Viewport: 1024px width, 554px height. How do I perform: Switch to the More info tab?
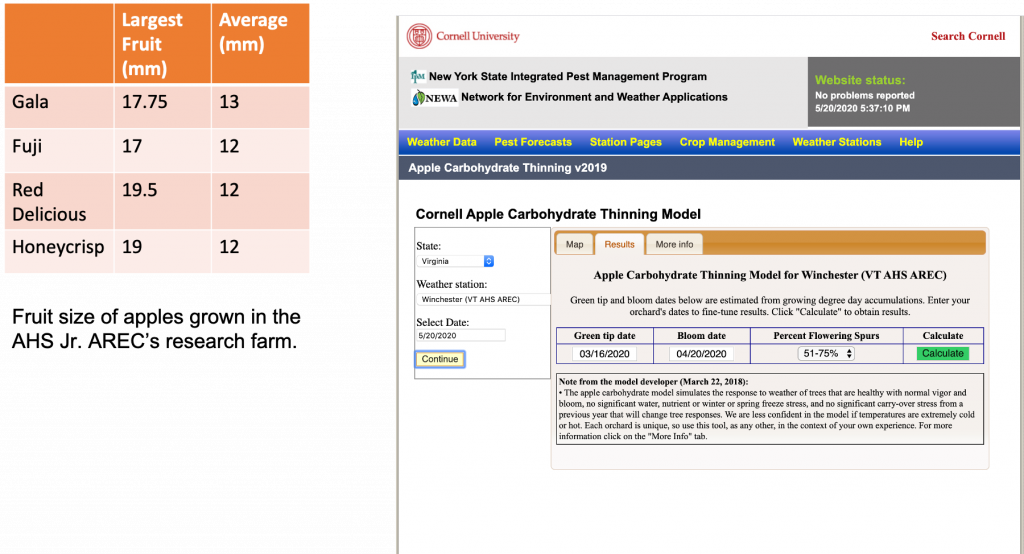[x=674, y=244]
